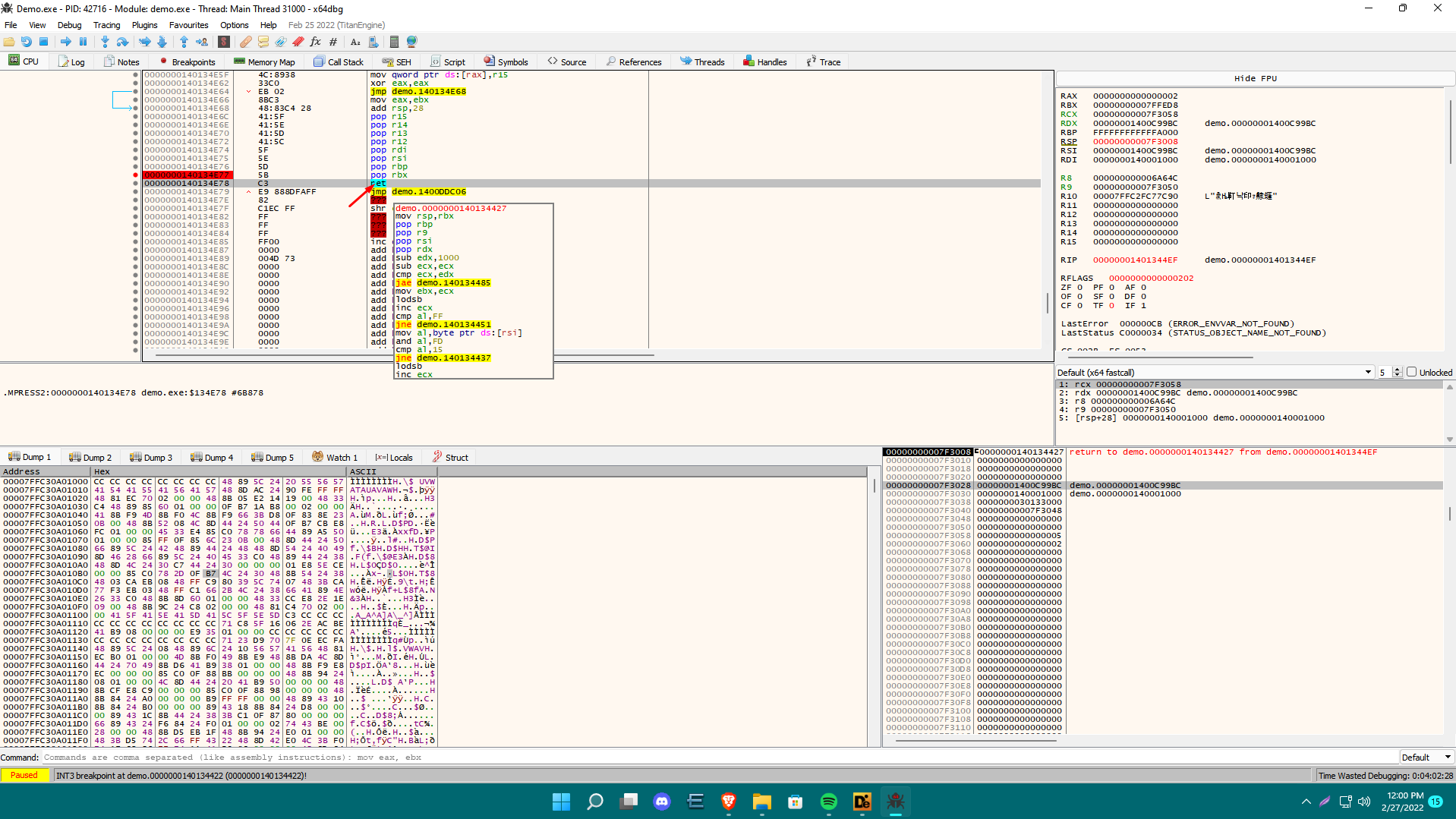This screenshot has height=819, width=1456.
Task: Open system clock and calendar
Action: pyautogui.click(x=1404, y=802)
